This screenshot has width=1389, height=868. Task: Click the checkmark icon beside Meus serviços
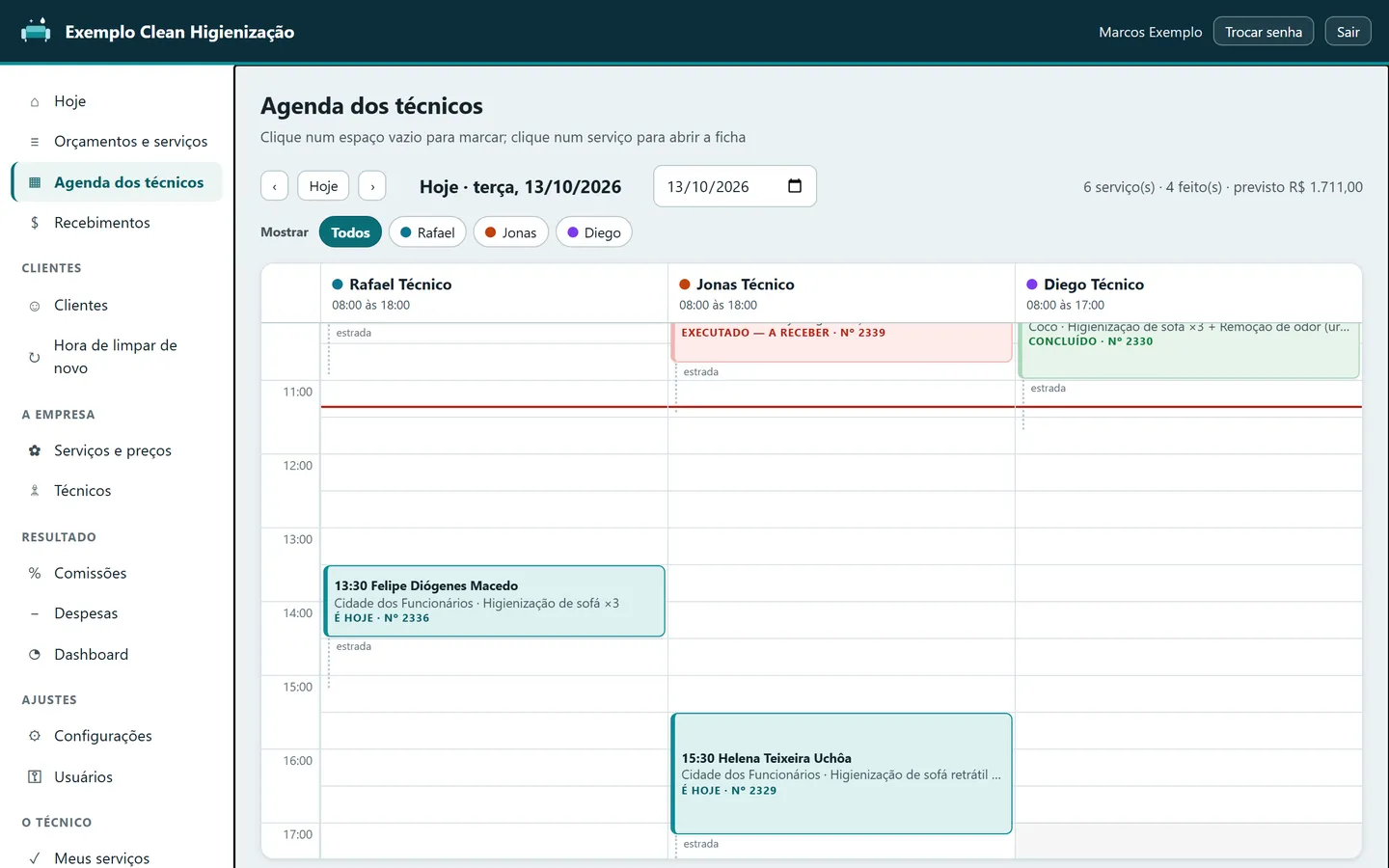click(35, 858)
